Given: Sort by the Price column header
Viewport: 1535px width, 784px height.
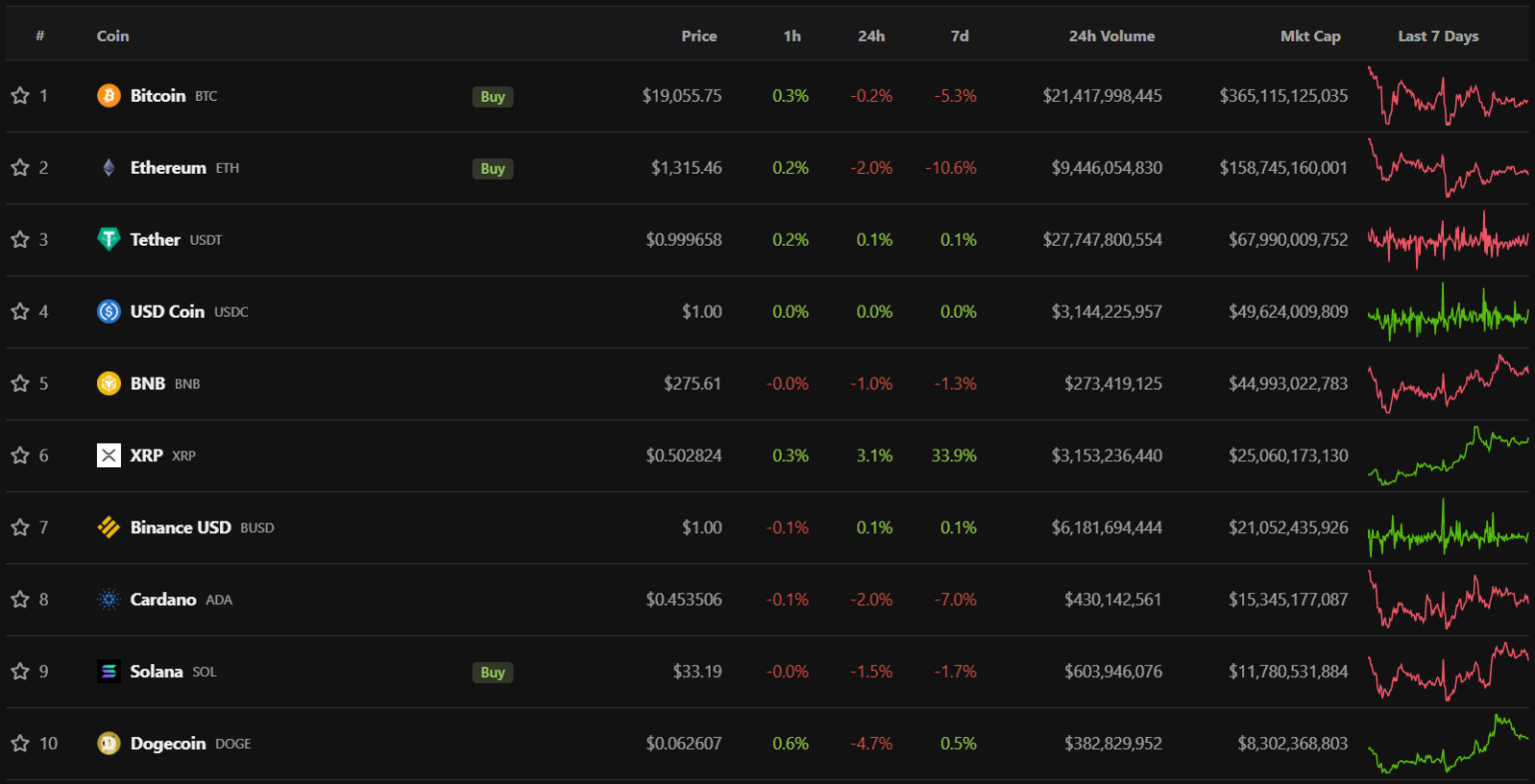Looking at the screenshot, I should pos(700,36).
